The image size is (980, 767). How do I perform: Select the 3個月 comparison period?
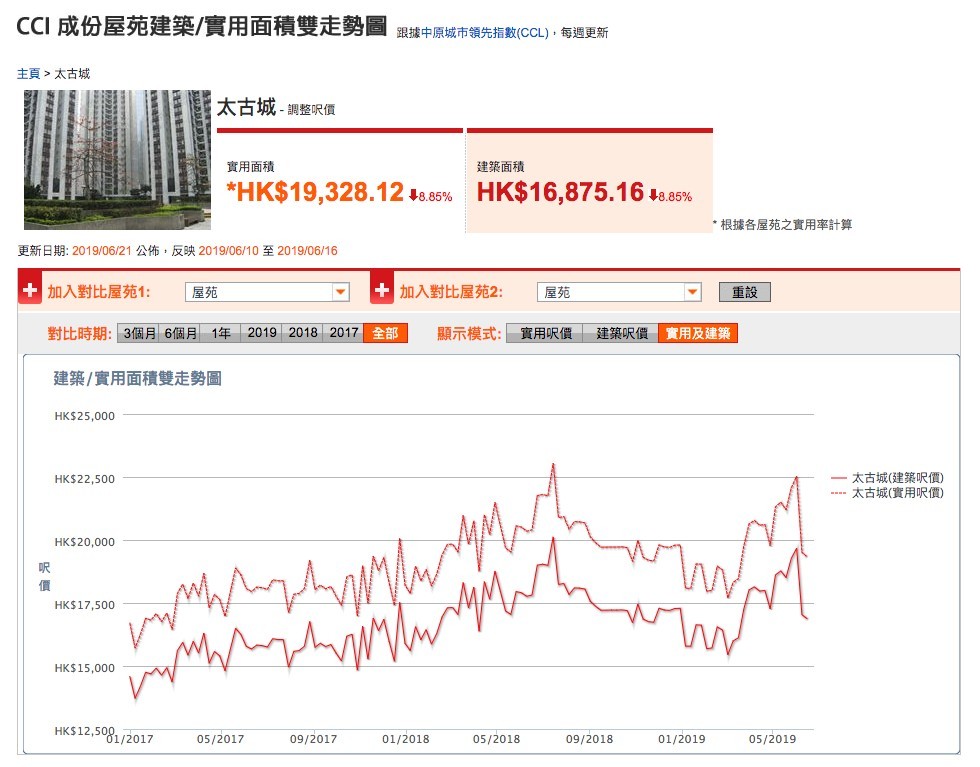pos(138,333)
